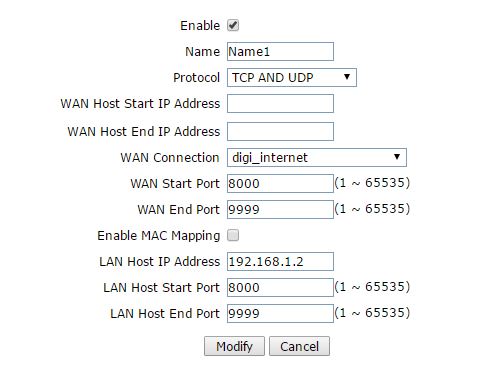The width and height of the screenshot is (485, 373).
Task: Focus the LAN Host End Port field
Action: (x=280, y=313)
